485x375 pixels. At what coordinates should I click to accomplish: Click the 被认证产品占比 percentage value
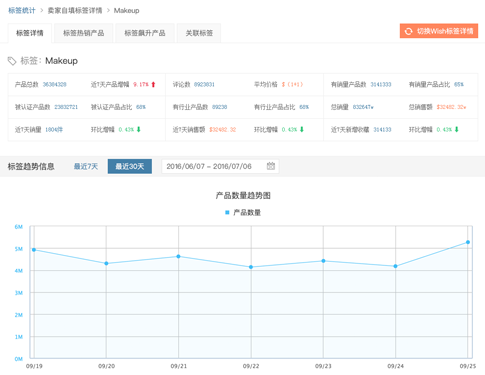click(141, 107)
